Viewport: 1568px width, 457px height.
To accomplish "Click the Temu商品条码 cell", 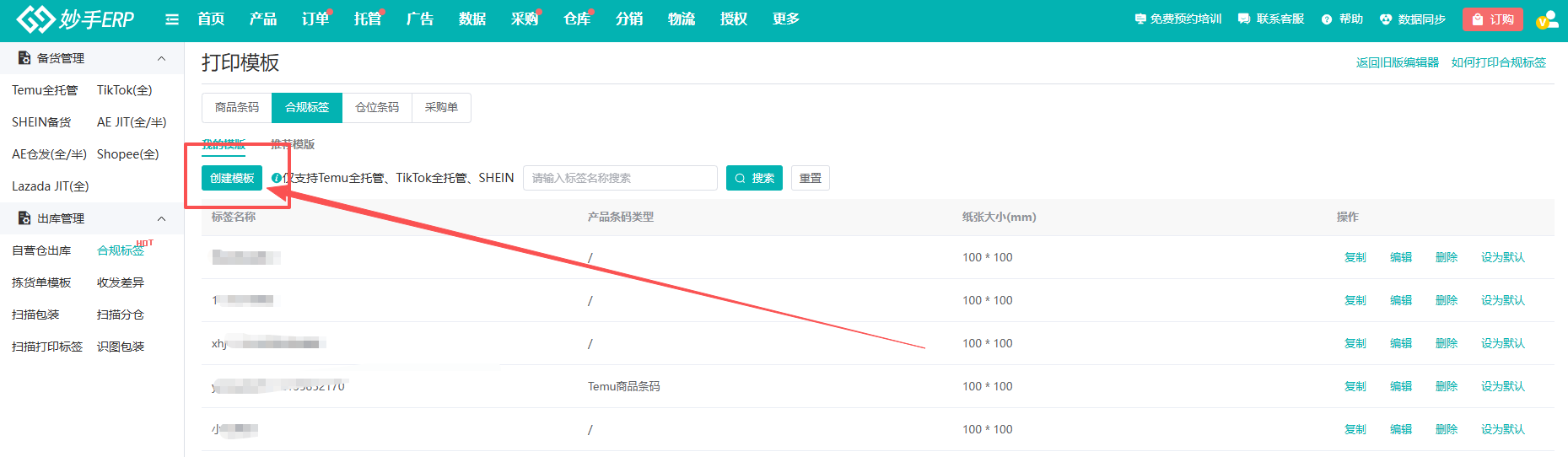I will pos(624,386).
